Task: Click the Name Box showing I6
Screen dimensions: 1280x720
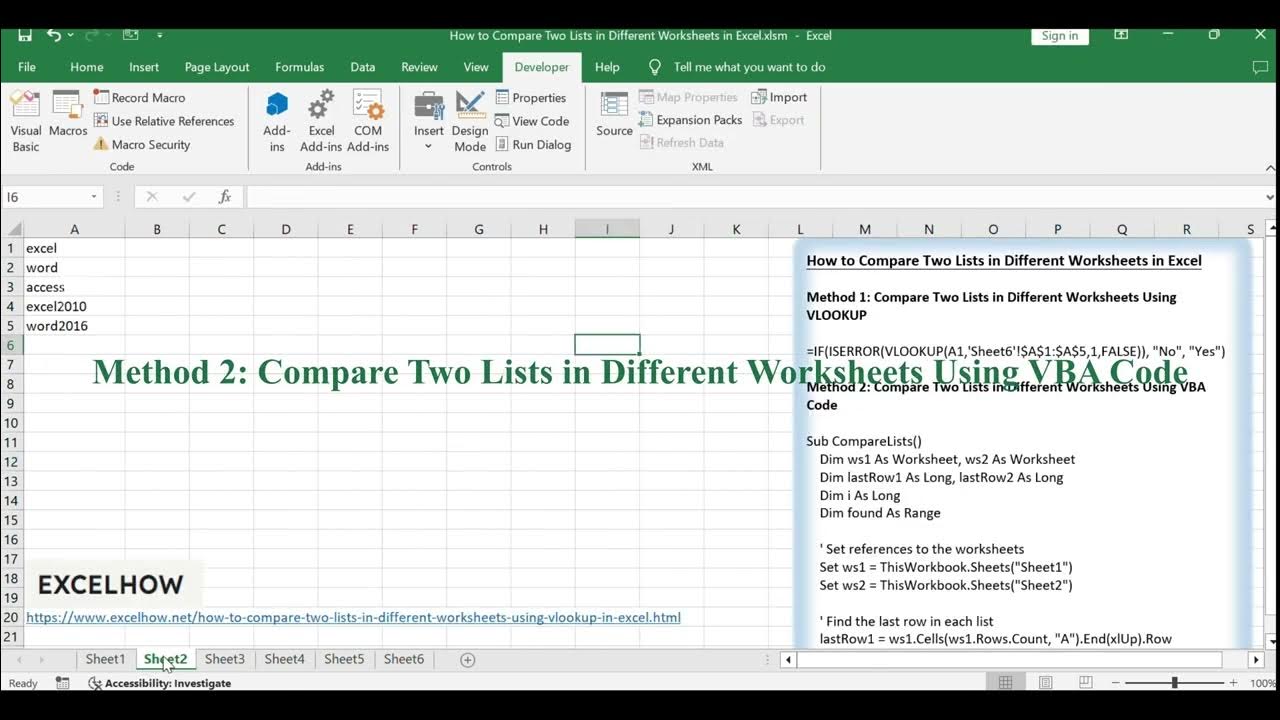Action: coord(45,197)
